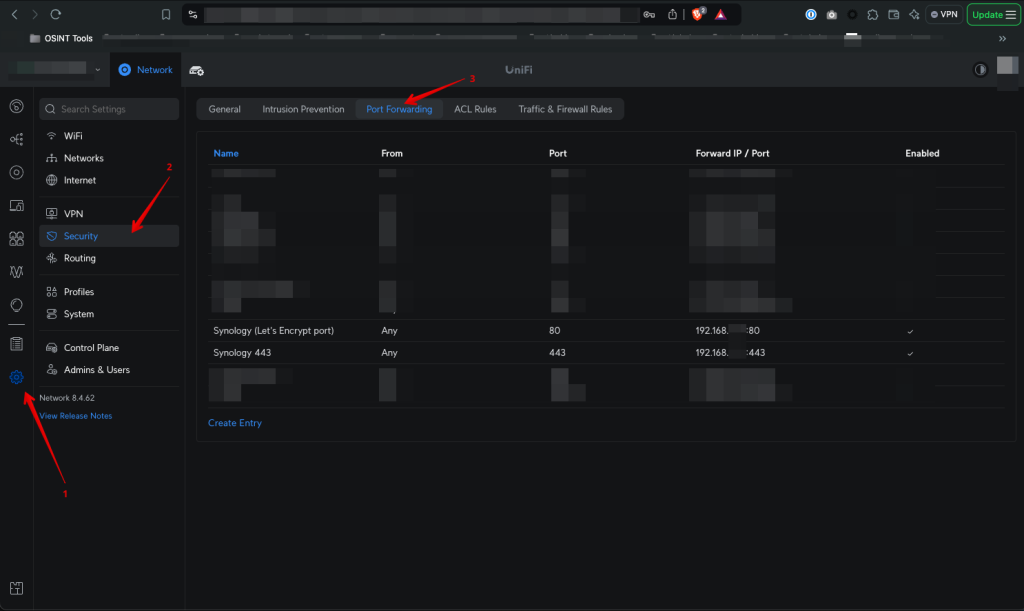Open the Extensions puzzle icon

[x=872, y=14]
